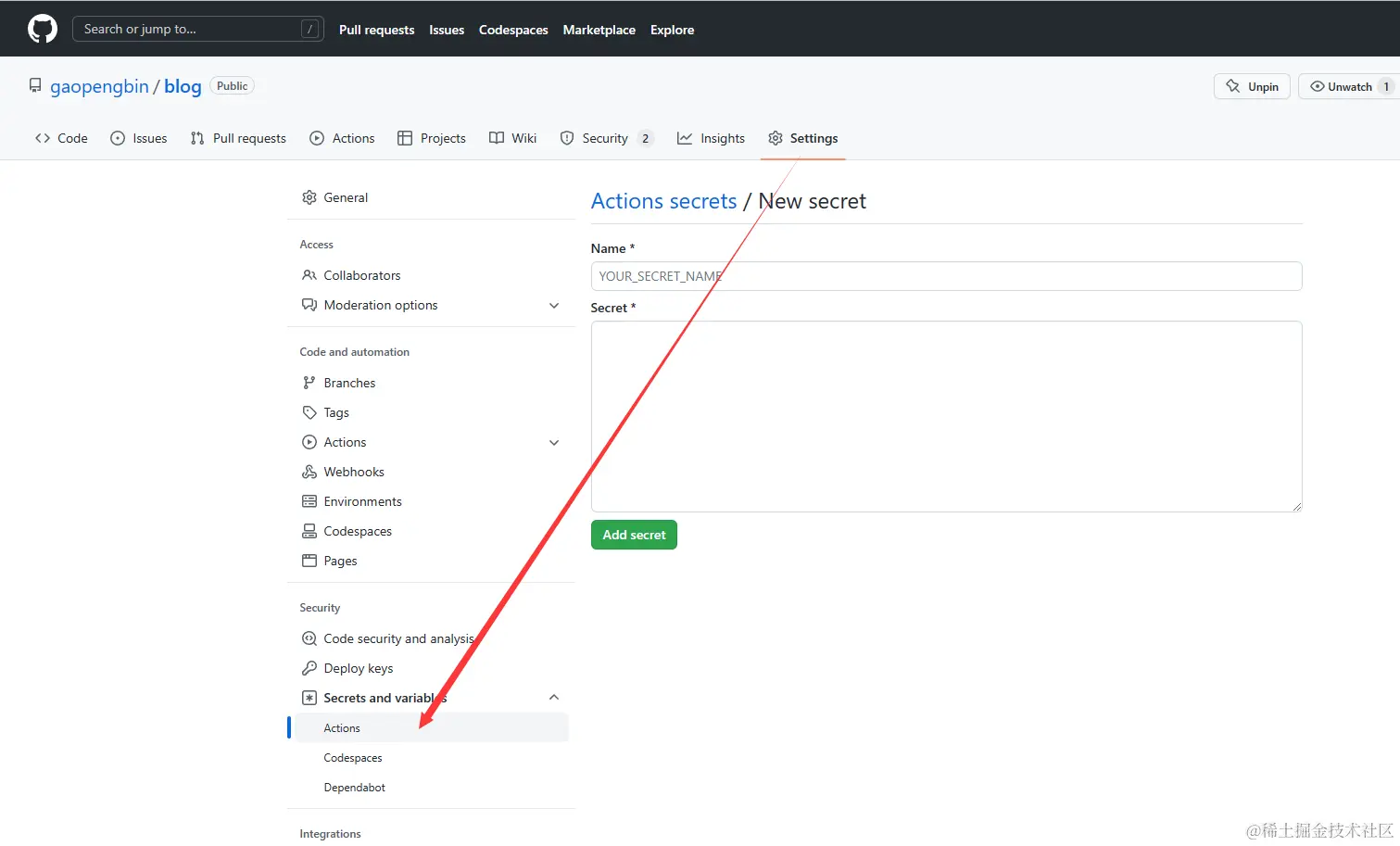1400x846 pixels.
Task: Select Actions under Secrets and variables
Action: click(x=431, y=727)
